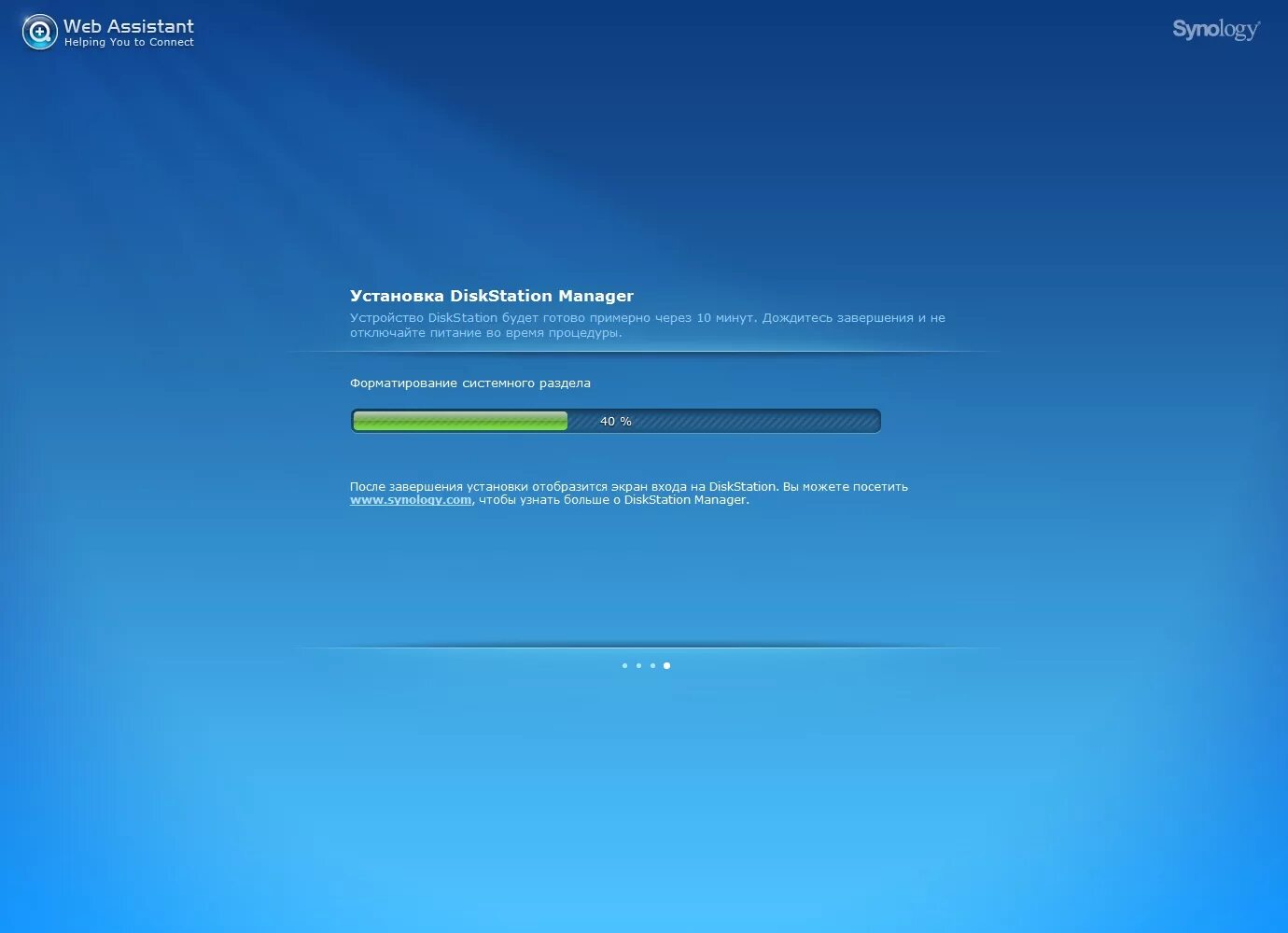
Task: Click the heading 'Установка DiskStation Manager'
Action: coord(492,296)
